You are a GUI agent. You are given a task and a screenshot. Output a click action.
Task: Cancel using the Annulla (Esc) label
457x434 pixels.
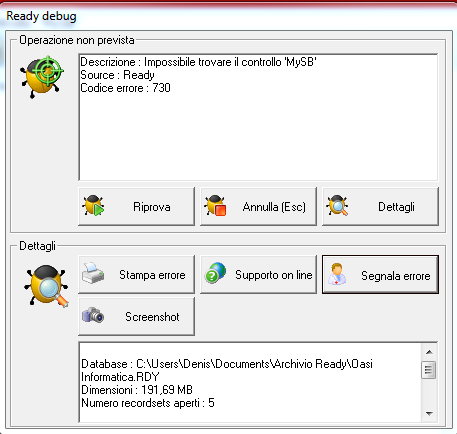point(274,207)
